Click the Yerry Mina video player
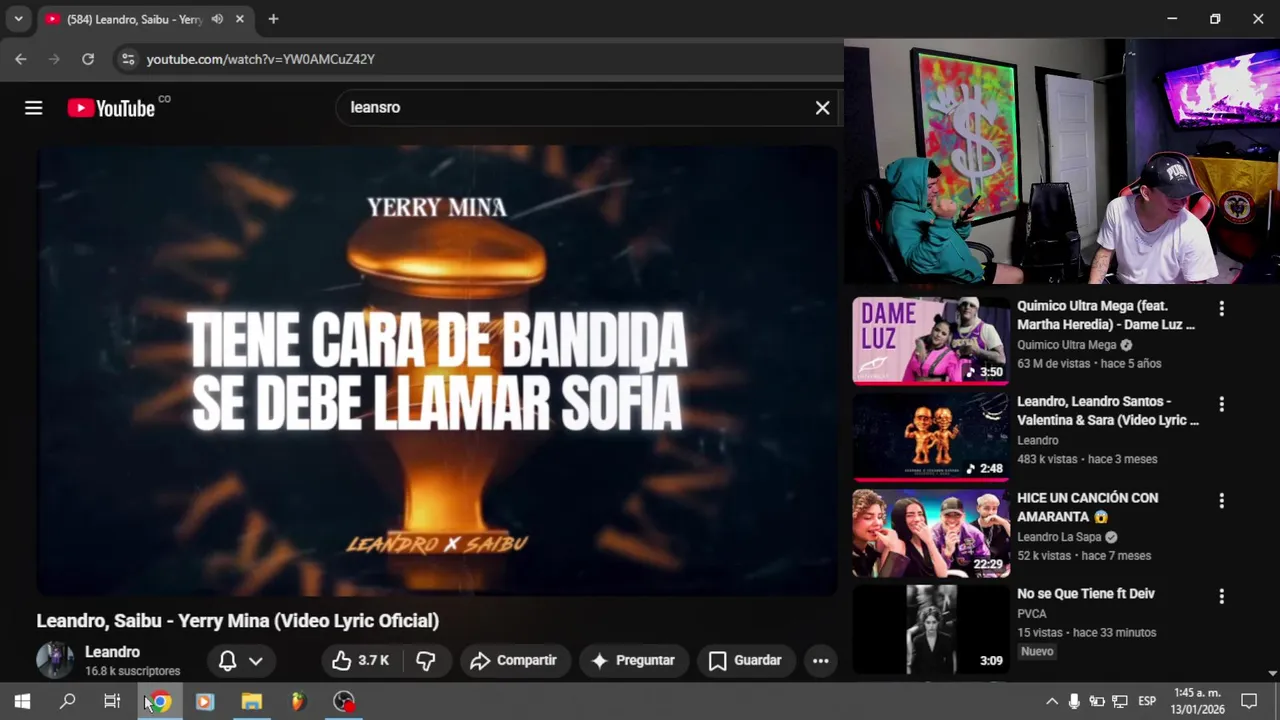This screenshot has height=720, width=1280. (x=437, y=370)
